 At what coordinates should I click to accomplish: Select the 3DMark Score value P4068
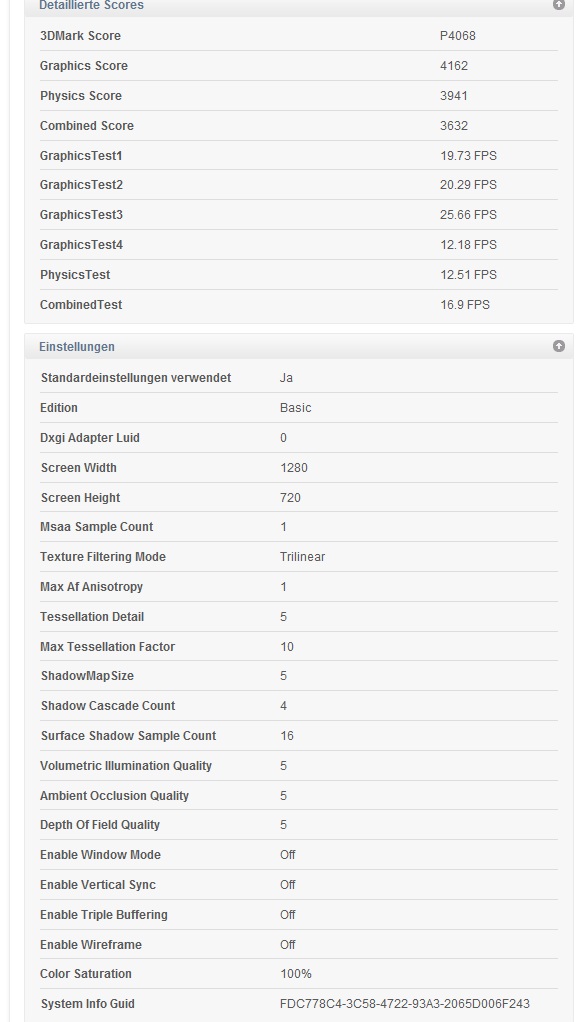458,36
